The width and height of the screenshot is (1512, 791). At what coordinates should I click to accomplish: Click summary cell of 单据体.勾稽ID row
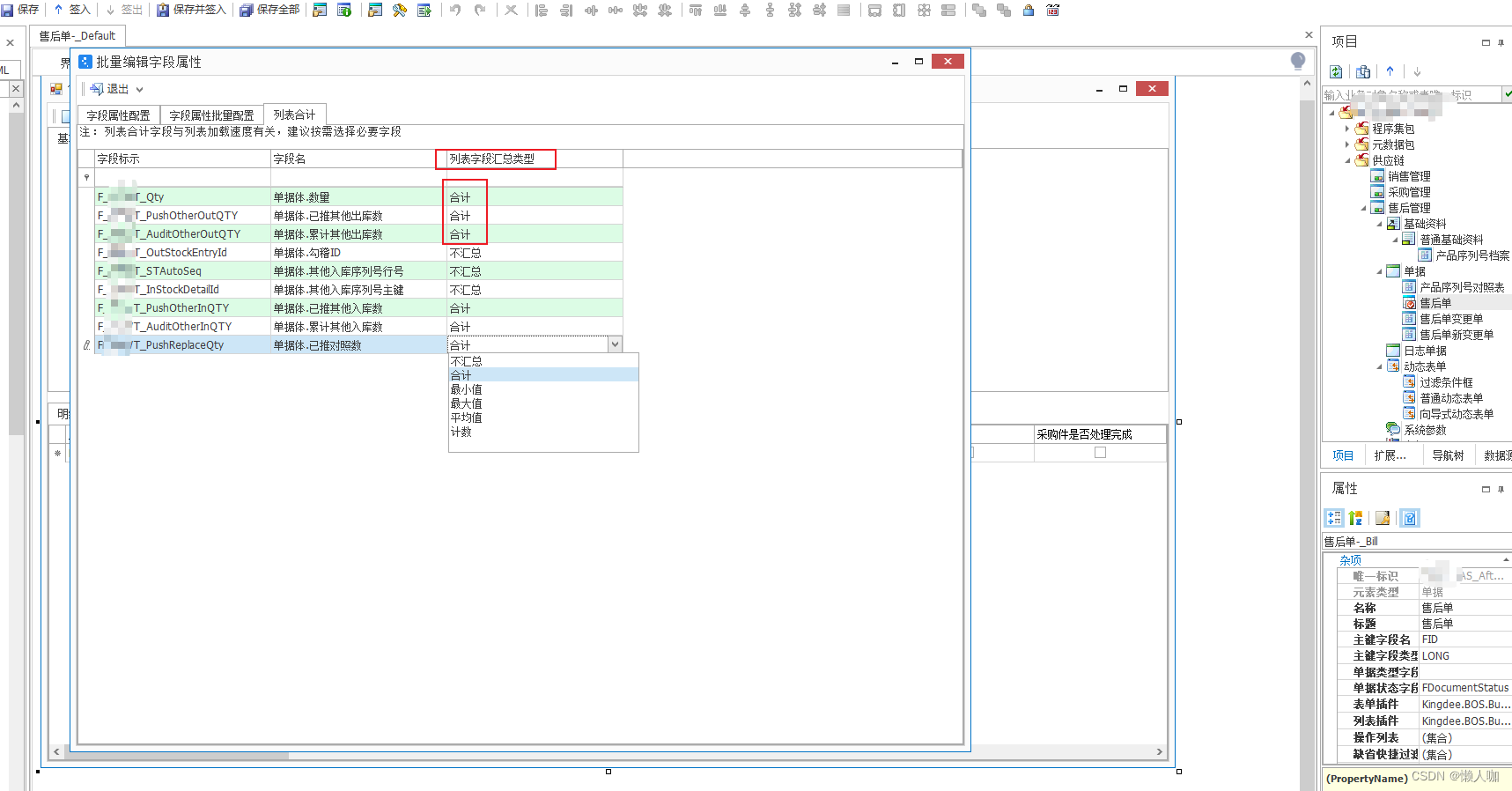tap(535, 253)
